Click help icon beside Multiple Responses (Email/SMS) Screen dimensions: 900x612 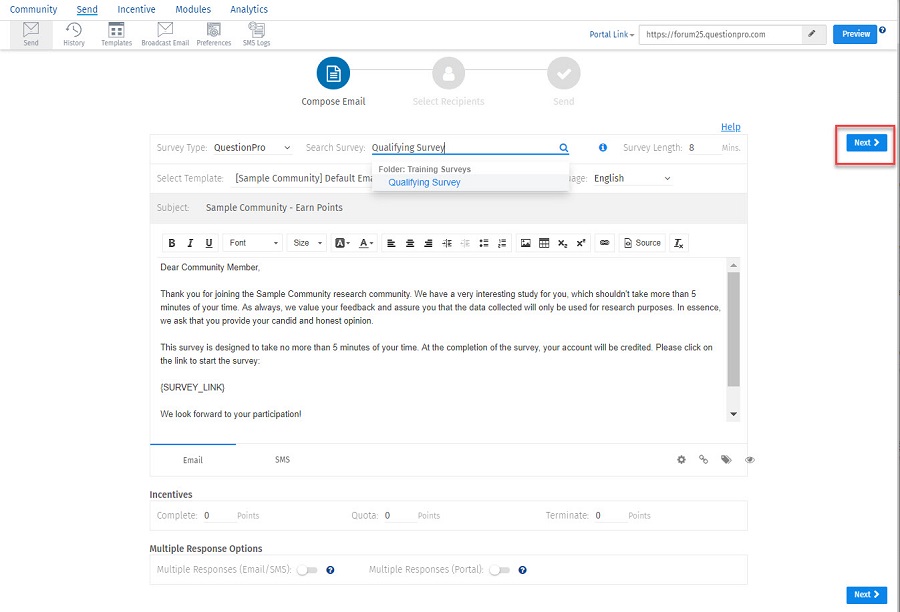[x=330, y=570]
